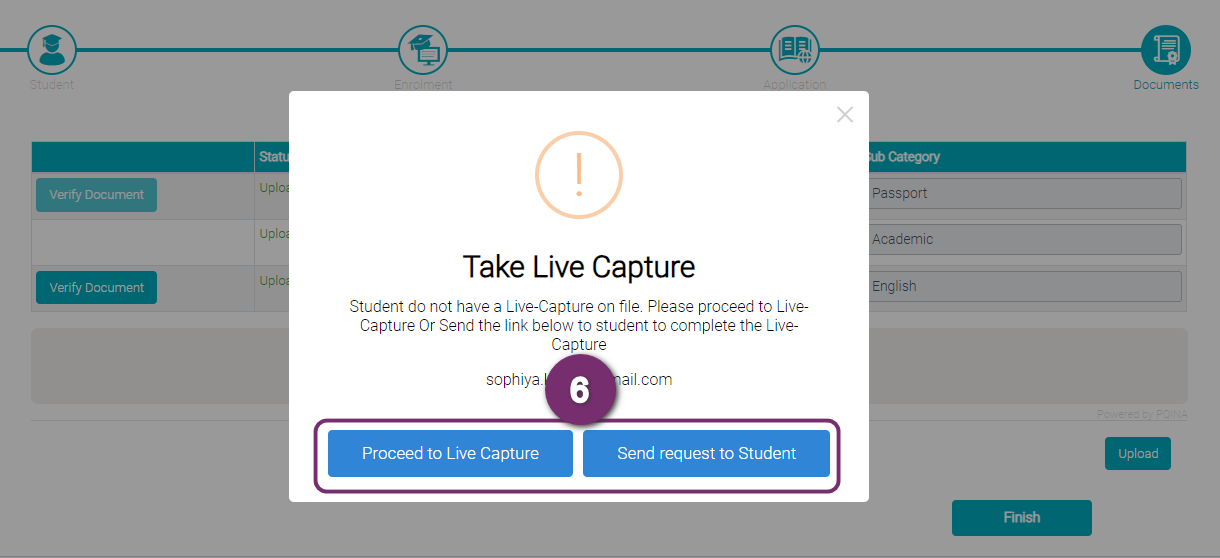Click the Finish button
1220x558 pixels.
[x=1022, y=518]
